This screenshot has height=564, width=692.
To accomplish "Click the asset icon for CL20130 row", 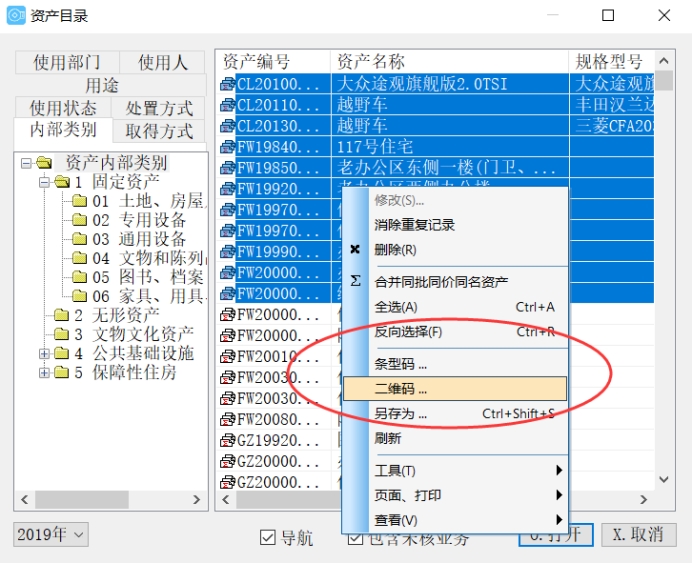I will pyautogui.click(x=227, y=126).
